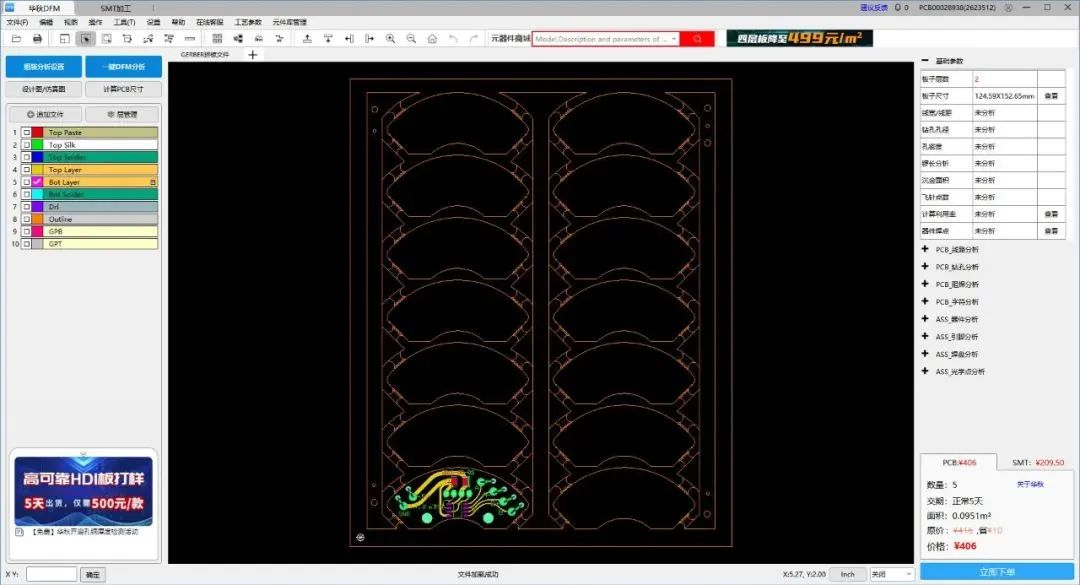This screenshot has height=585, width=1080.
Task: Click the Bot Layer magenta color swatch
Action: [37, 182]
